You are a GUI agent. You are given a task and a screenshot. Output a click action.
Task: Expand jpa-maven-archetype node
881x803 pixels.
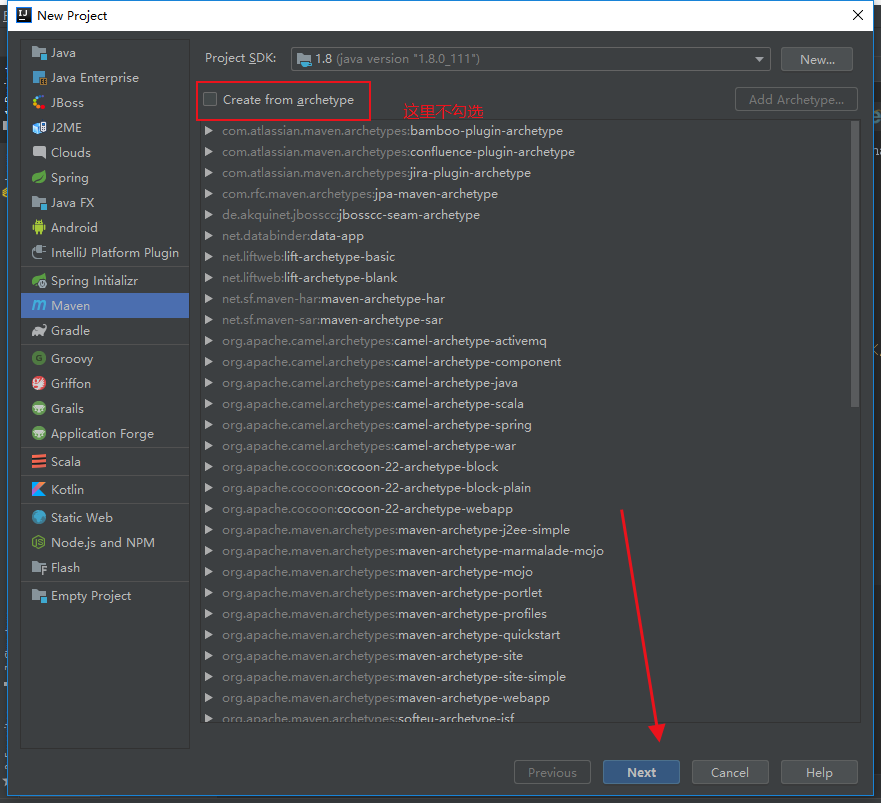point(208,194)
